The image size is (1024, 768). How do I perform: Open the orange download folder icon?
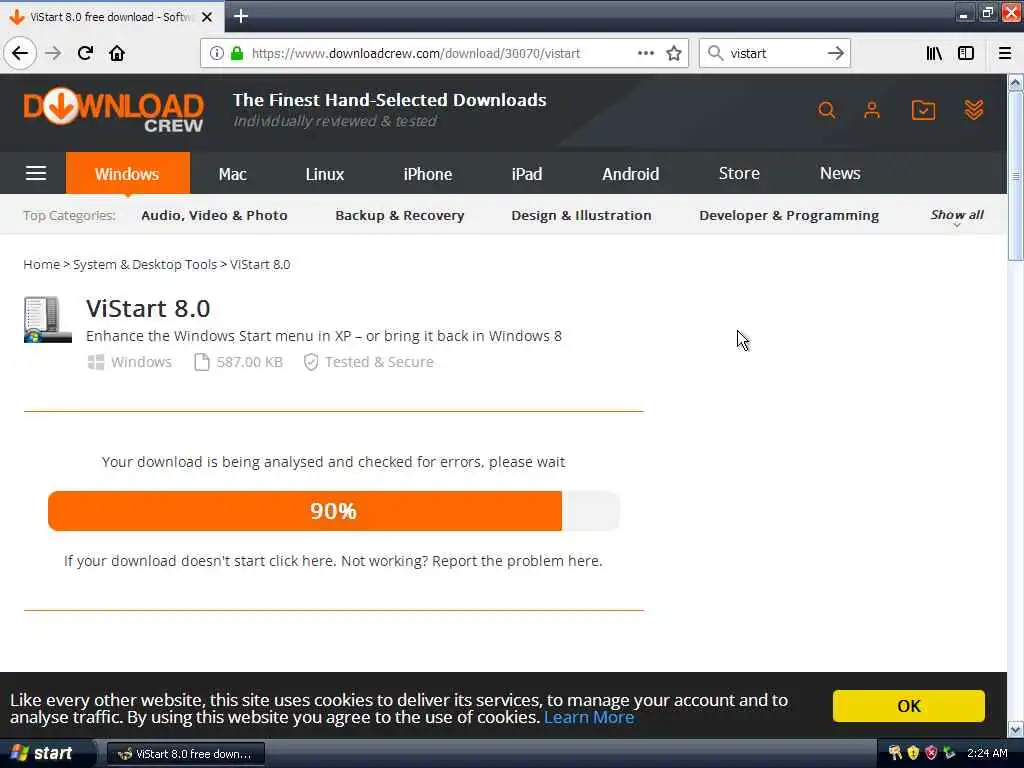923,110
